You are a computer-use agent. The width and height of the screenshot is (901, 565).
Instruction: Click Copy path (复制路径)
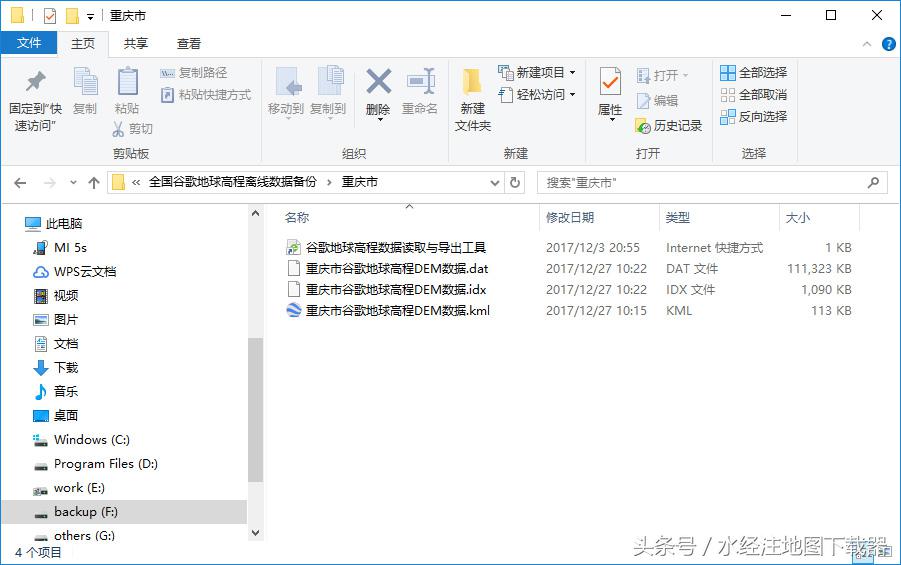194,72
